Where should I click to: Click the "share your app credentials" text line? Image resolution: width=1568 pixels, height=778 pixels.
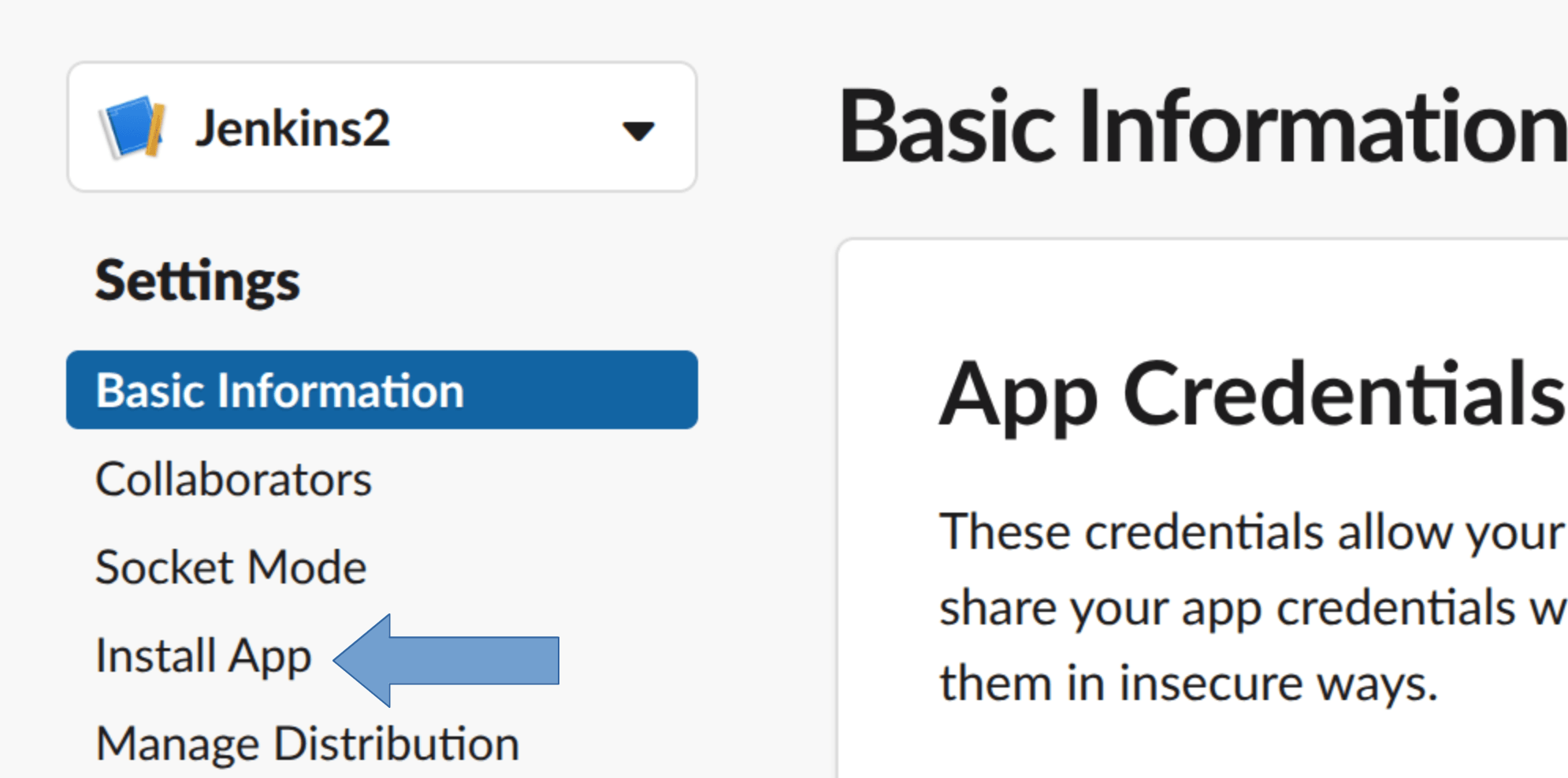pyautogui.click(x=1251, y=608)
